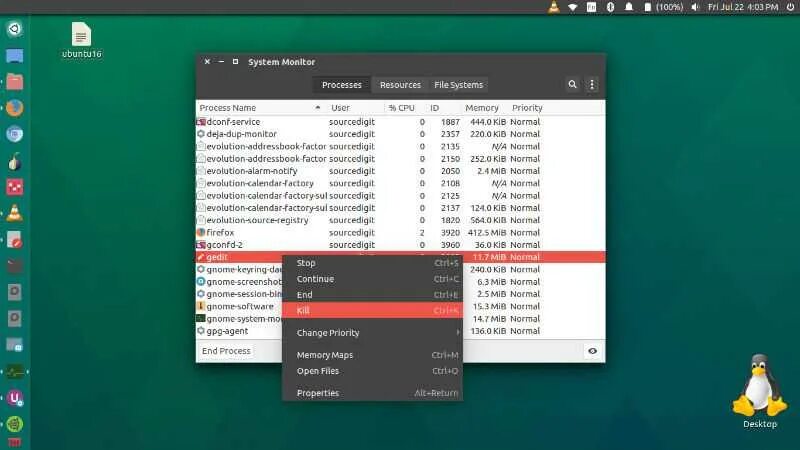The width and height of the screenshot is (800, 450).
Task: Choose Kill in the context menu
Action: (x=372, y=310)
